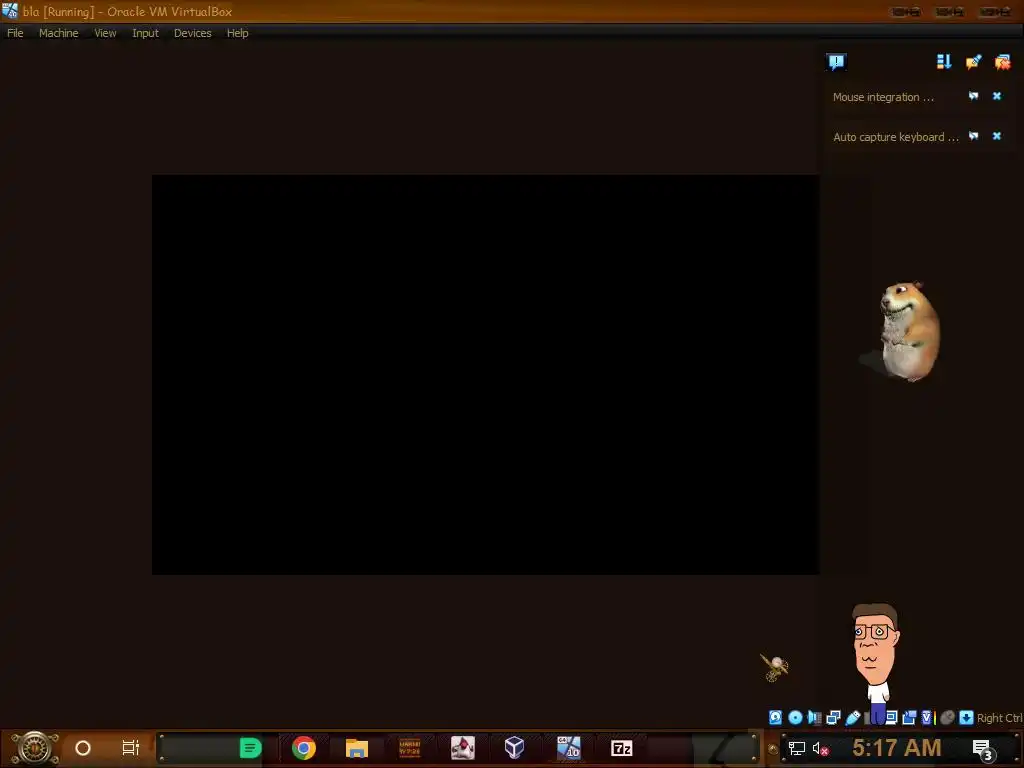Click the hard disk activity indicator
The width and height of the screenshot is (1024, 768).
tap(775, 718)
